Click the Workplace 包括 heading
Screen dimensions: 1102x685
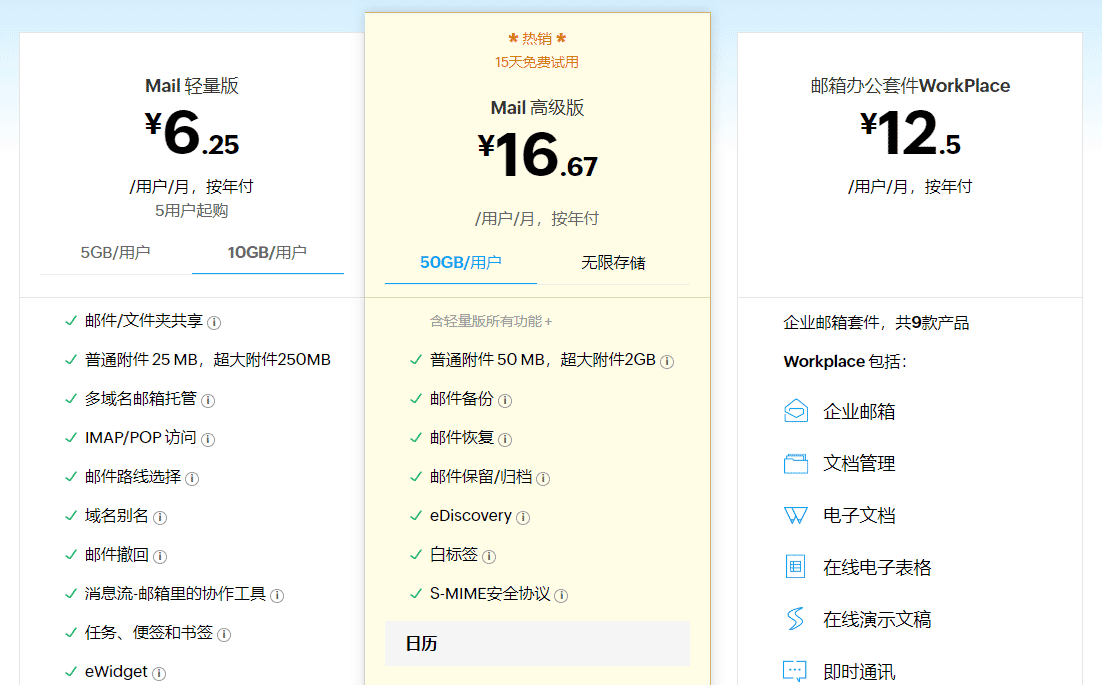pyautogui.click(x=845, y=361)
